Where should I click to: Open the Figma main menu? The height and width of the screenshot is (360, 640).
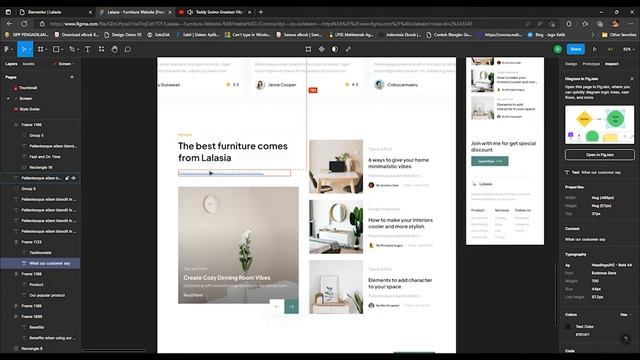click(x=7, y=49)
